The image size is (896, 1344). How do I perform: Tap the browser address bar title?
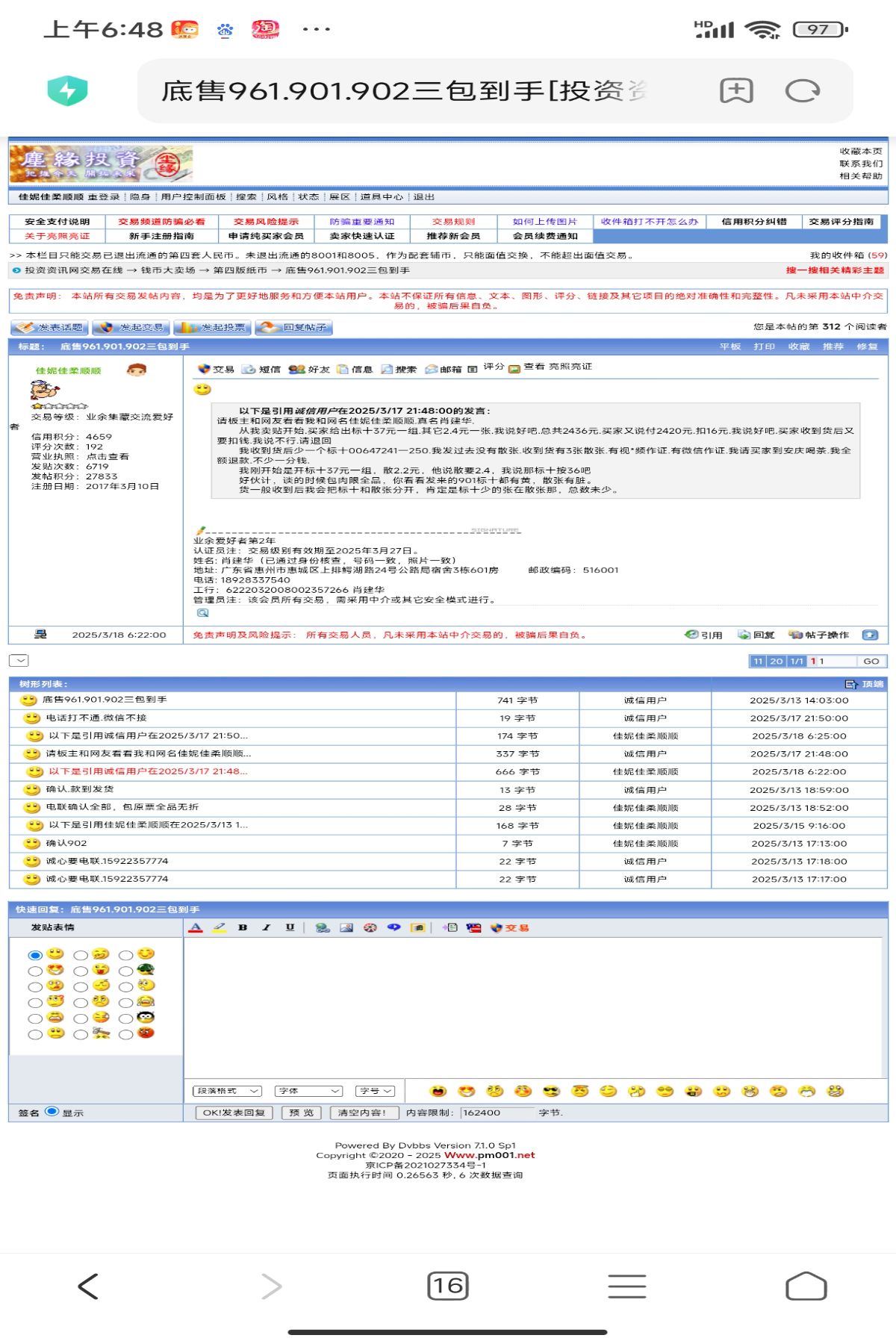[403, 91]
